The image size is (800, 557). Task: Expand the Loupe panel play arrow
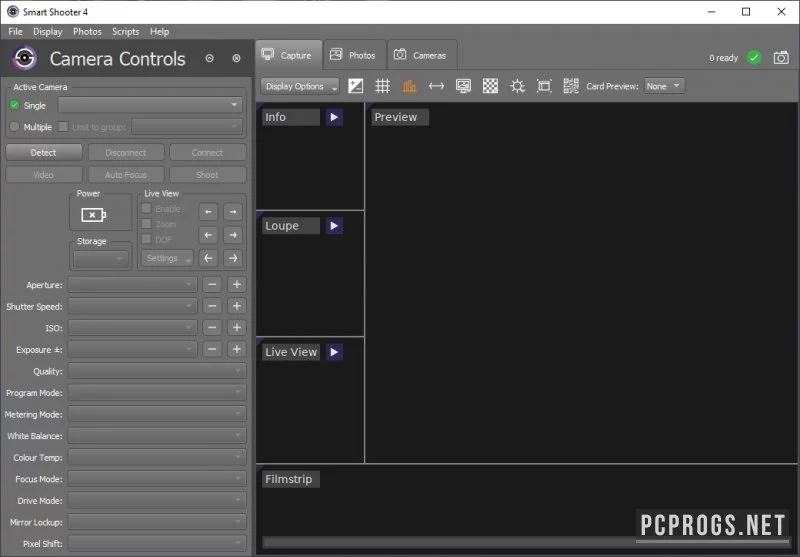coord(334,225)
